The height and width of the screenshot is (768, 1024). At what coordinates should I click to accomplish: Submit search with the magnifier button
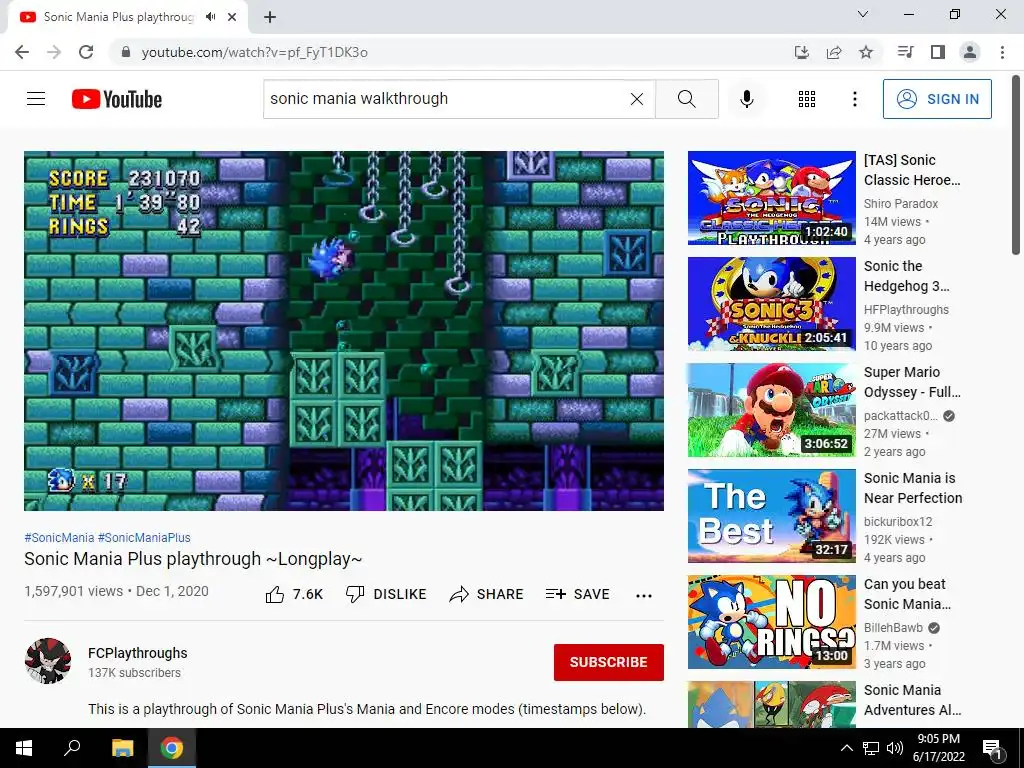pyautogui.click(x=686, y=99)
